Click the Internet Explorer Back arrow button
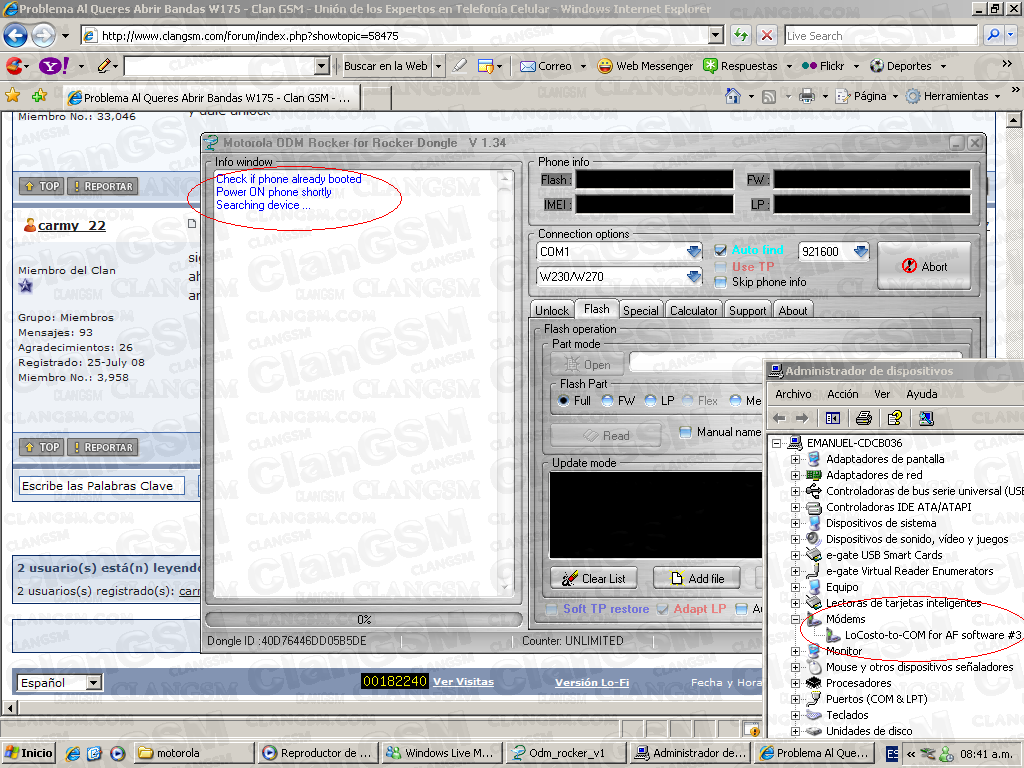Viewport: 1024px width, 768px height. tap(16, 35)
